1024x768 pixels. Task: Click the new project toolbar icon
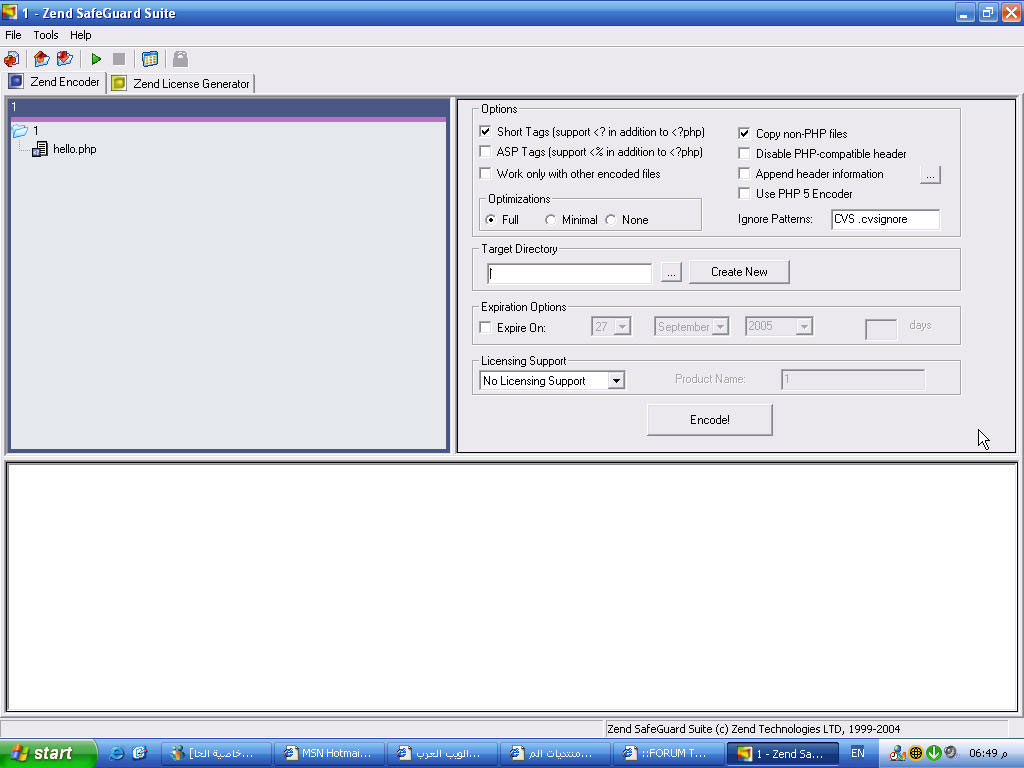12,59
